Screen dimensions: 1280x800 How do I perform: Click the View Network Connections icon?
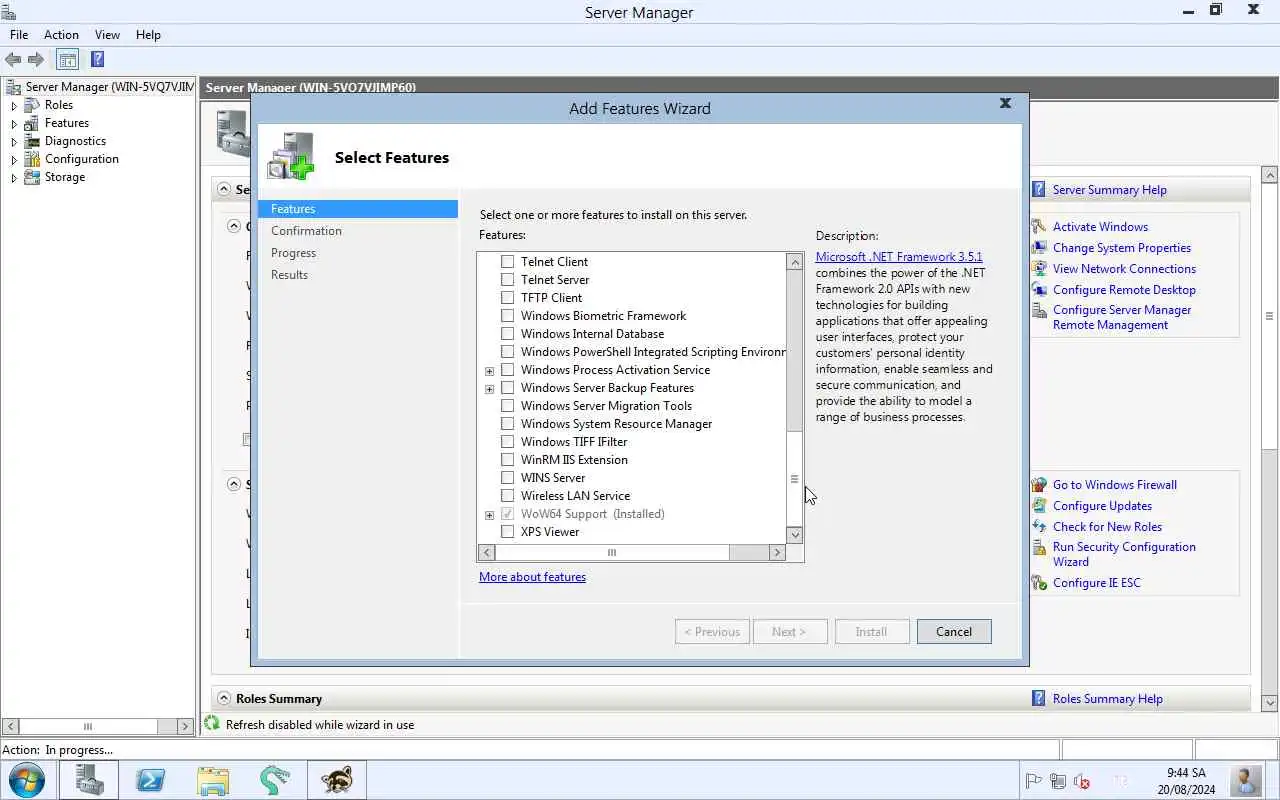pyautogui.click(x=1039, y=269)
